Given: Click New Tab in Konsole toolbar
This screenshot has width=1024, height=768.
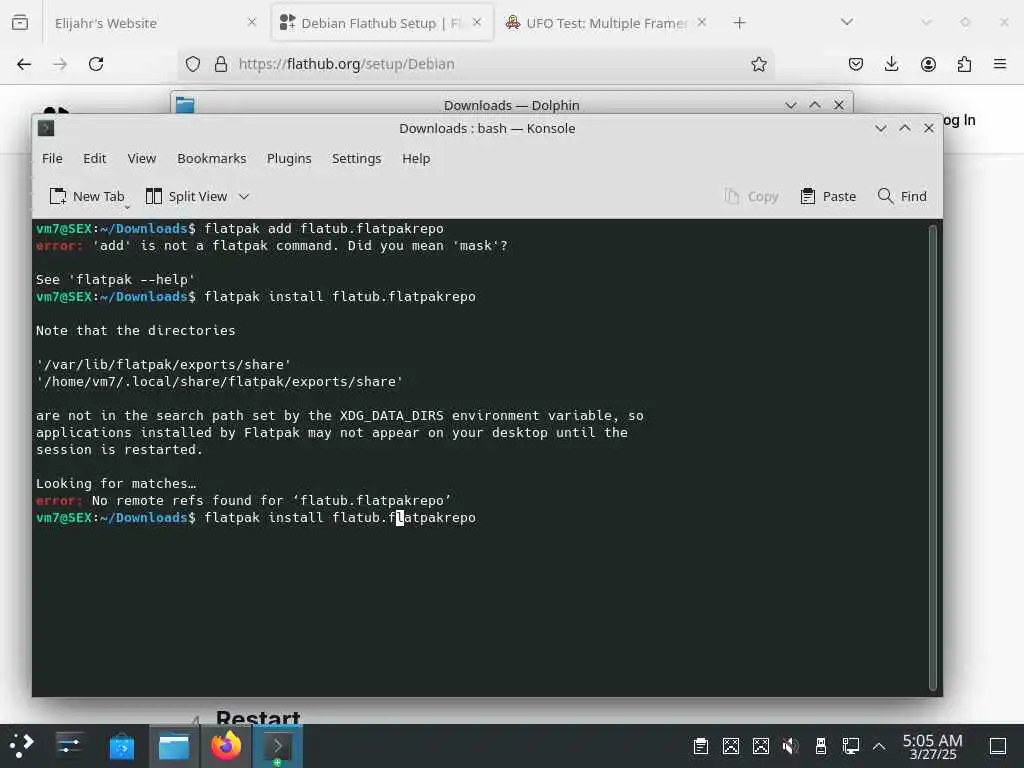Looking at the screenshot, I should tap(87, 197).
